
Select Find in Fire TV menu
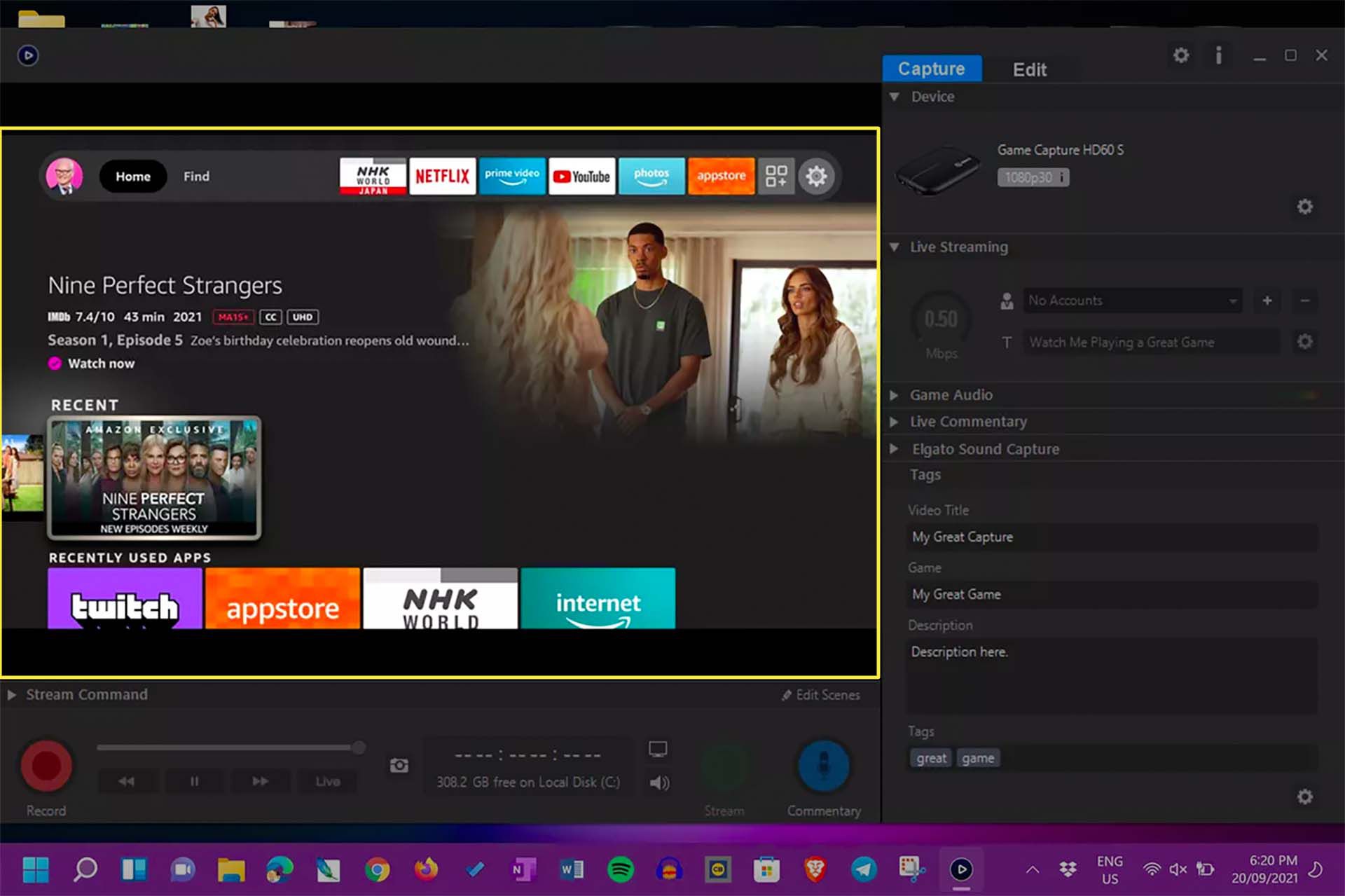point(196,177)
